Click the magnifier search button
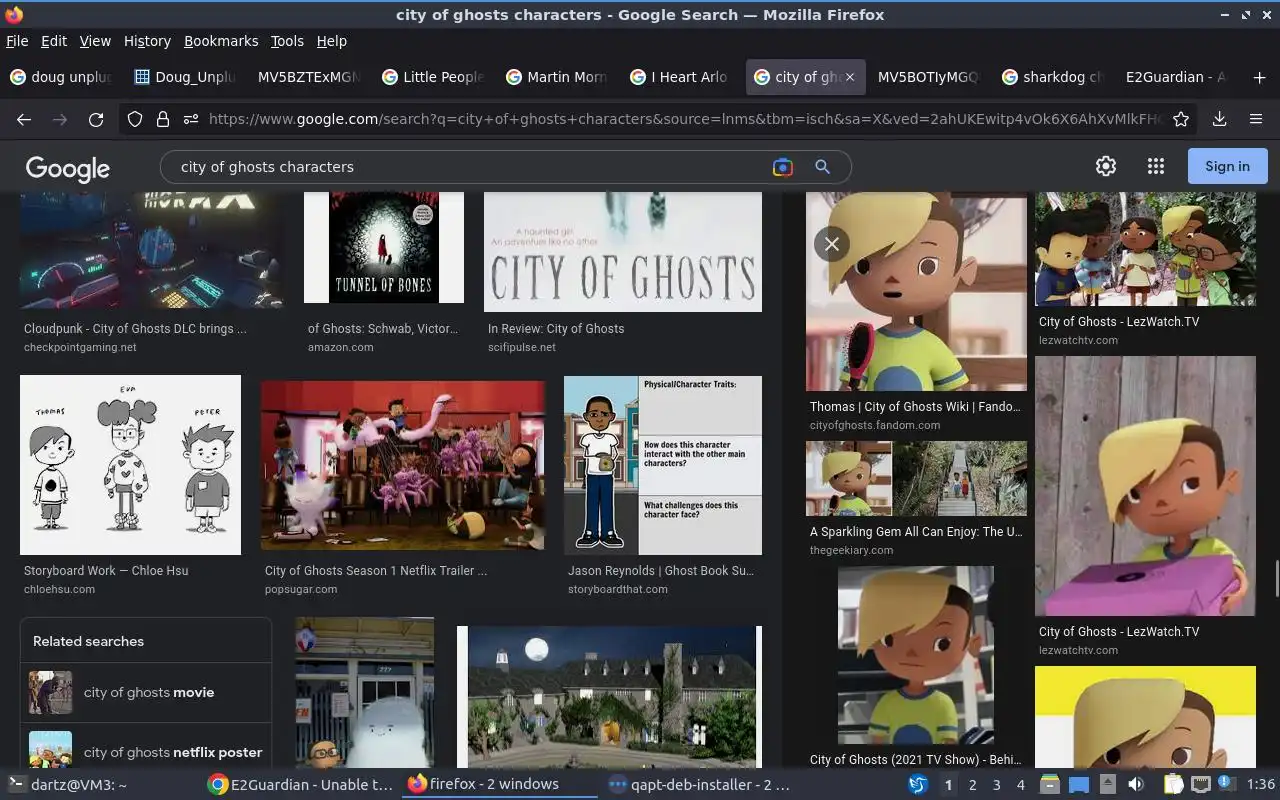This screenshot has width=1280, height=800. click(822, 167)
